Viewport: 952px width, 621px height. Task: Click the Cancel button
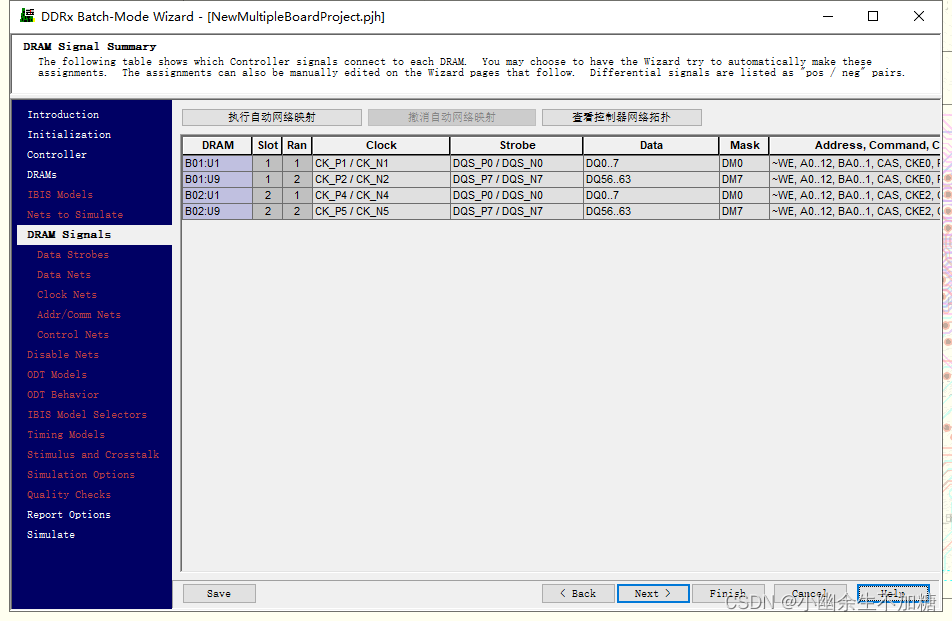point(811,594)
